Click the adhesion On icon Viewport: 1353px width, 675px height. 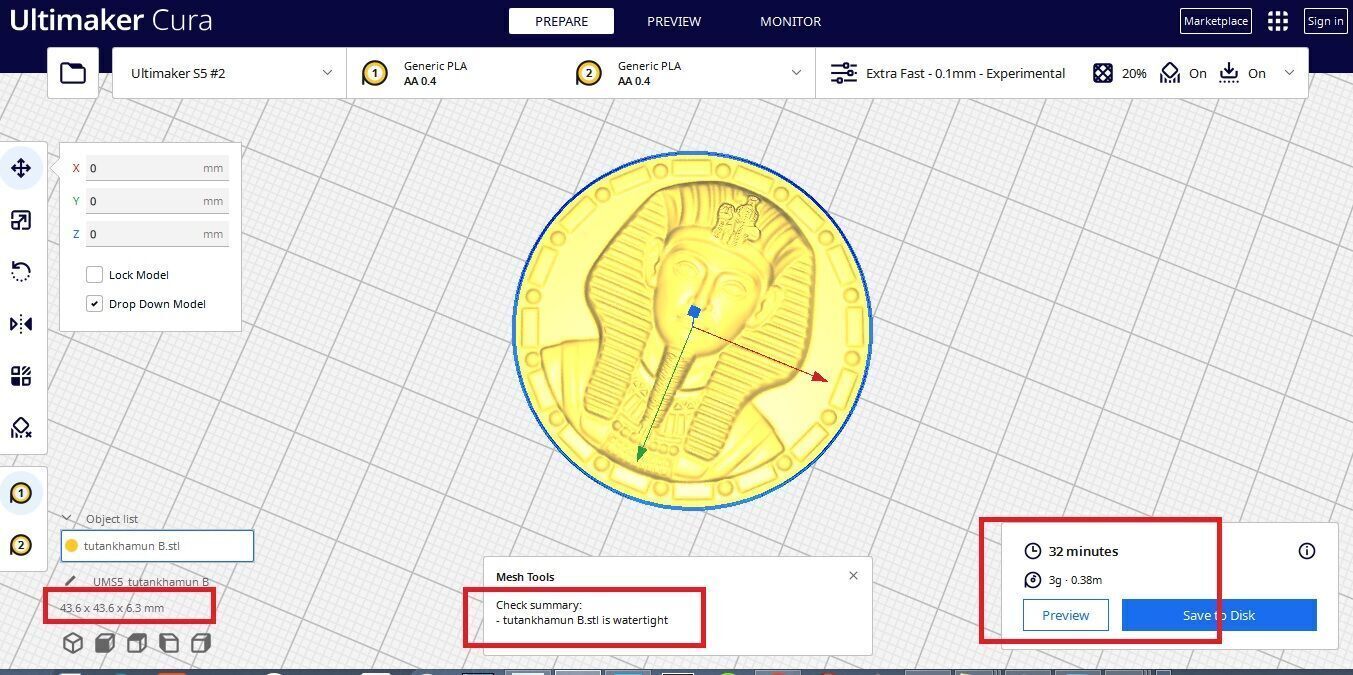point(1229,73)
